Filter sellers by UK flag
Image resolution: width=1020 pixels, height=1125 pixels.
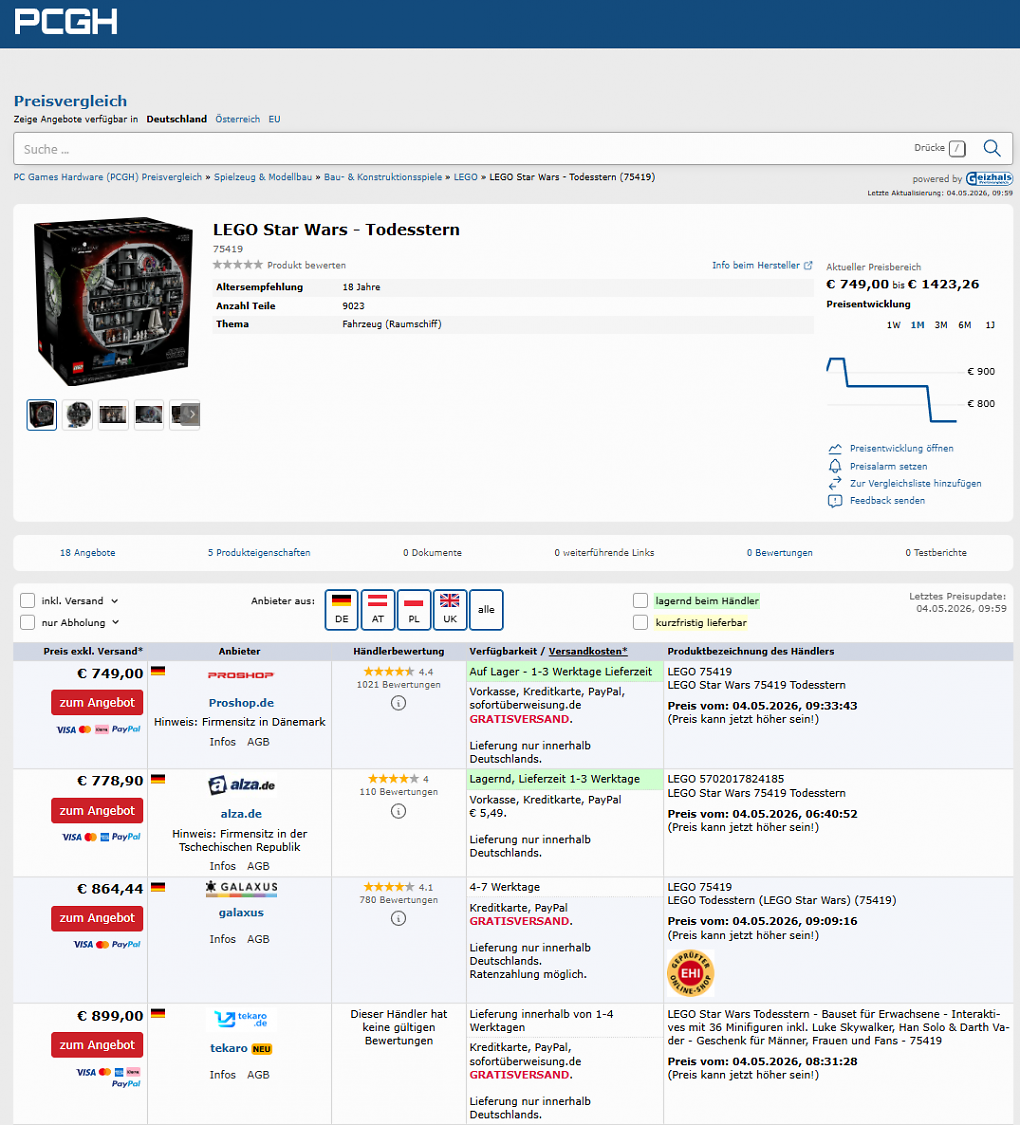point(450,610)
